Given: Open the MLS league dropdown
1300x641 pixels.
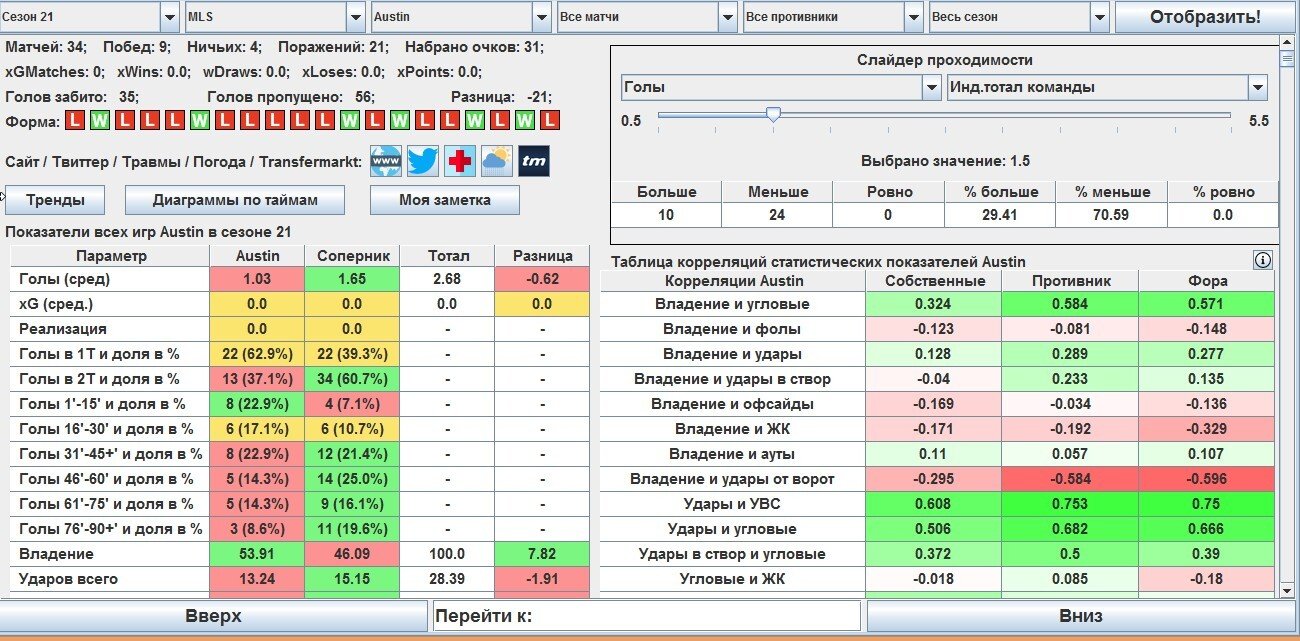Looking at the screenshot, I should pos(355,17).
